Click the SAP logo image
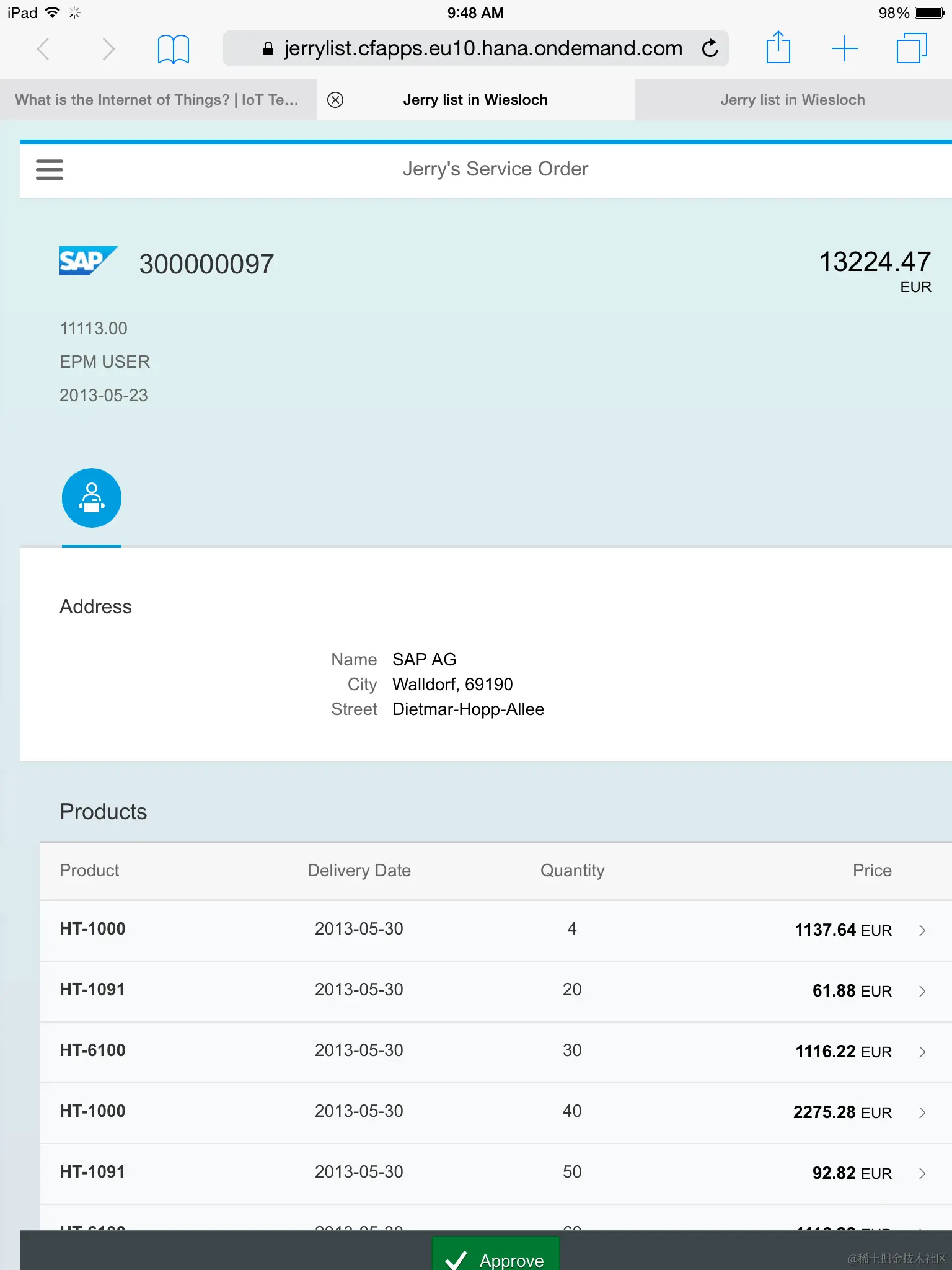This screenshot has width=952, height=1270. pyautogui.click(x=88, y=261)
